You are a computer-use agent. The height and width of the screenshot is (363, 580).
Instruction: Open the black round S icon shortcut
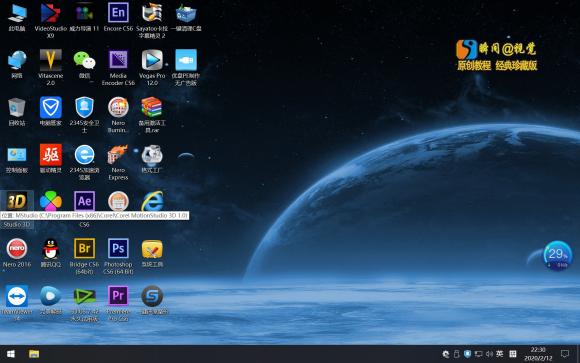click(x=152, y=296)
